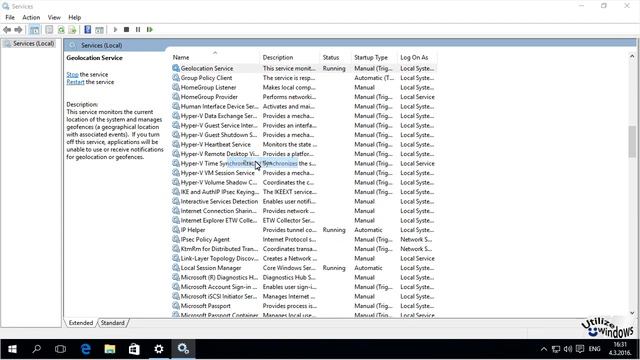This screenshot has height=360, width=640.
Task: Select Interactive Services Detection row
Action: pos(304,202)
